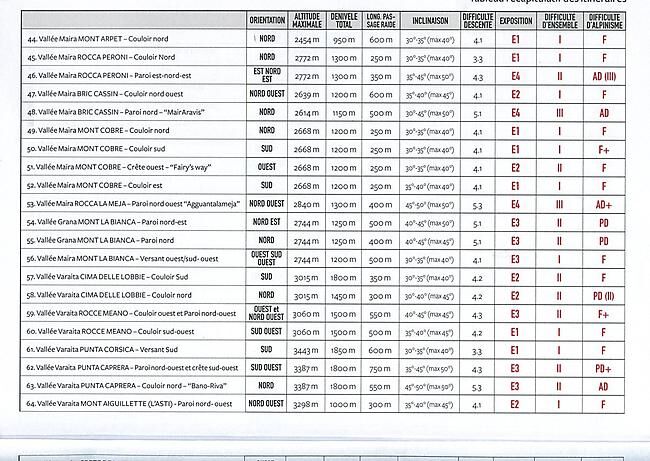Click the 3.3 descent difficulty in row 45

click(x=478, y=59)
